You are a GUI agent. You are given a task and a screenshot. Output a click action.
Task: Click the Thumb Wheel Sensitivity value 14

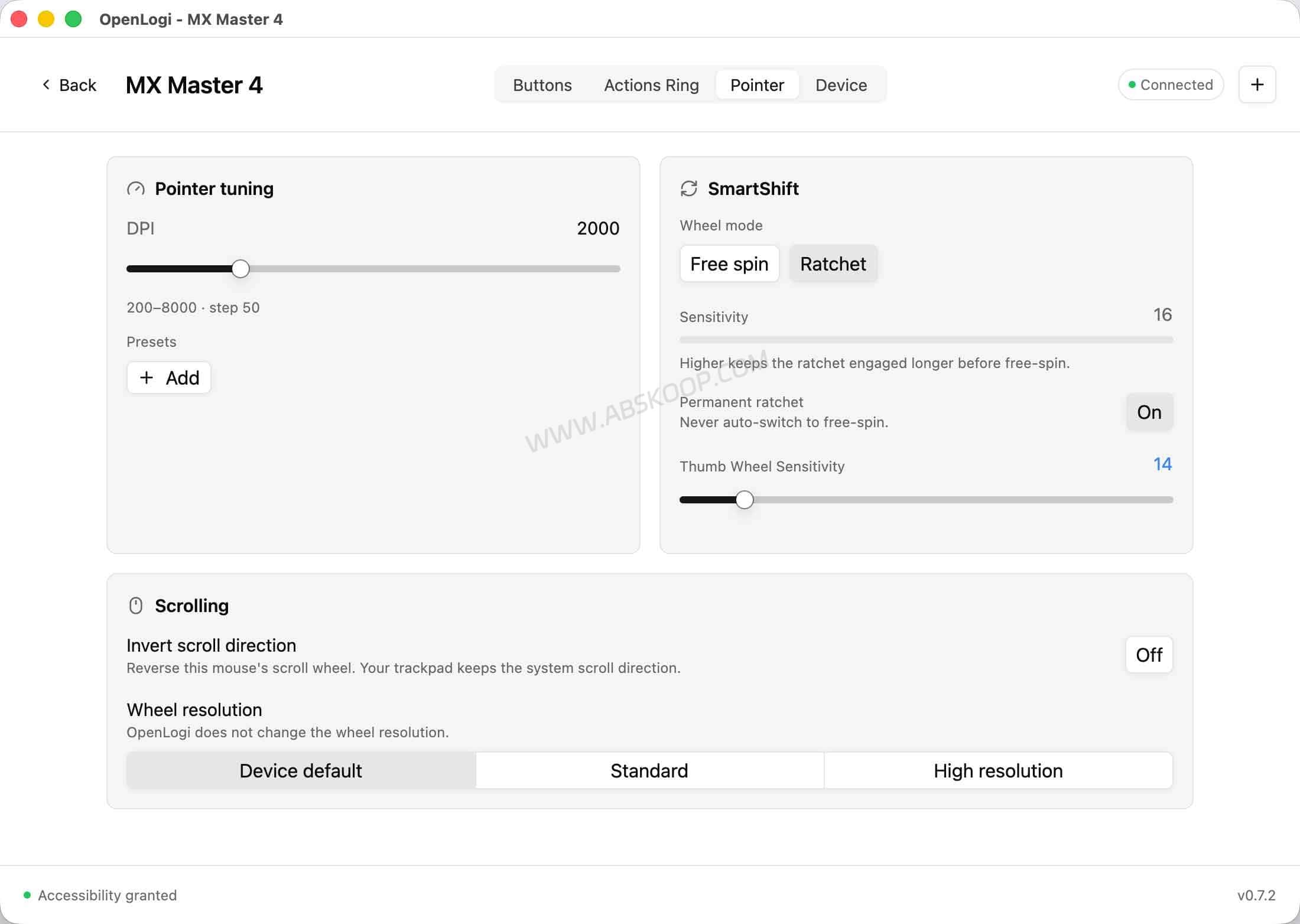(1162, 464)
